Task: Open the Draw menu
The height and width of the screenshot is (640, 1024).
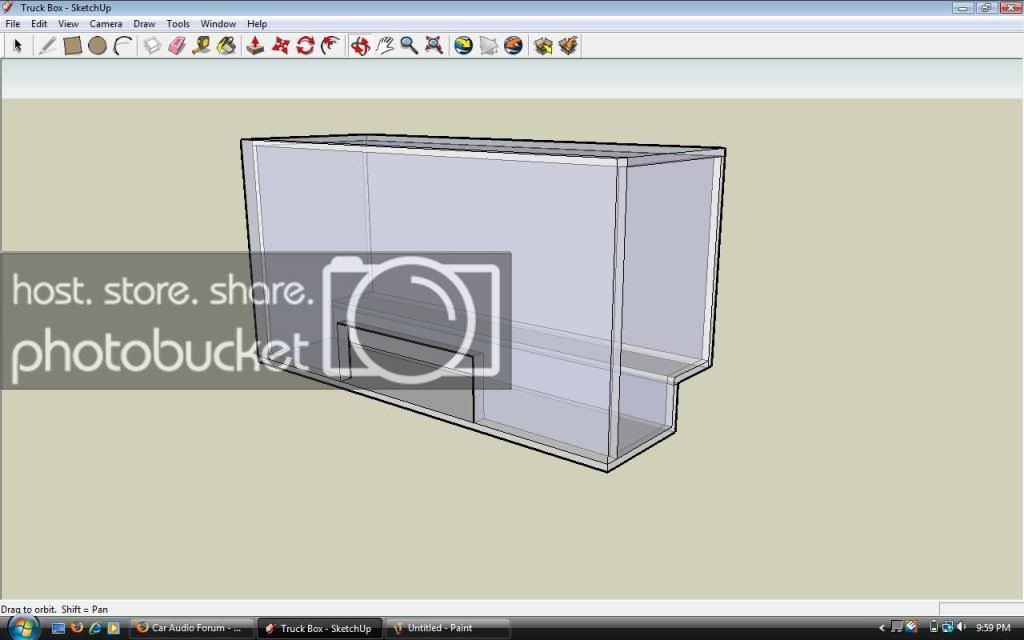Action: [x=144, y=24]
